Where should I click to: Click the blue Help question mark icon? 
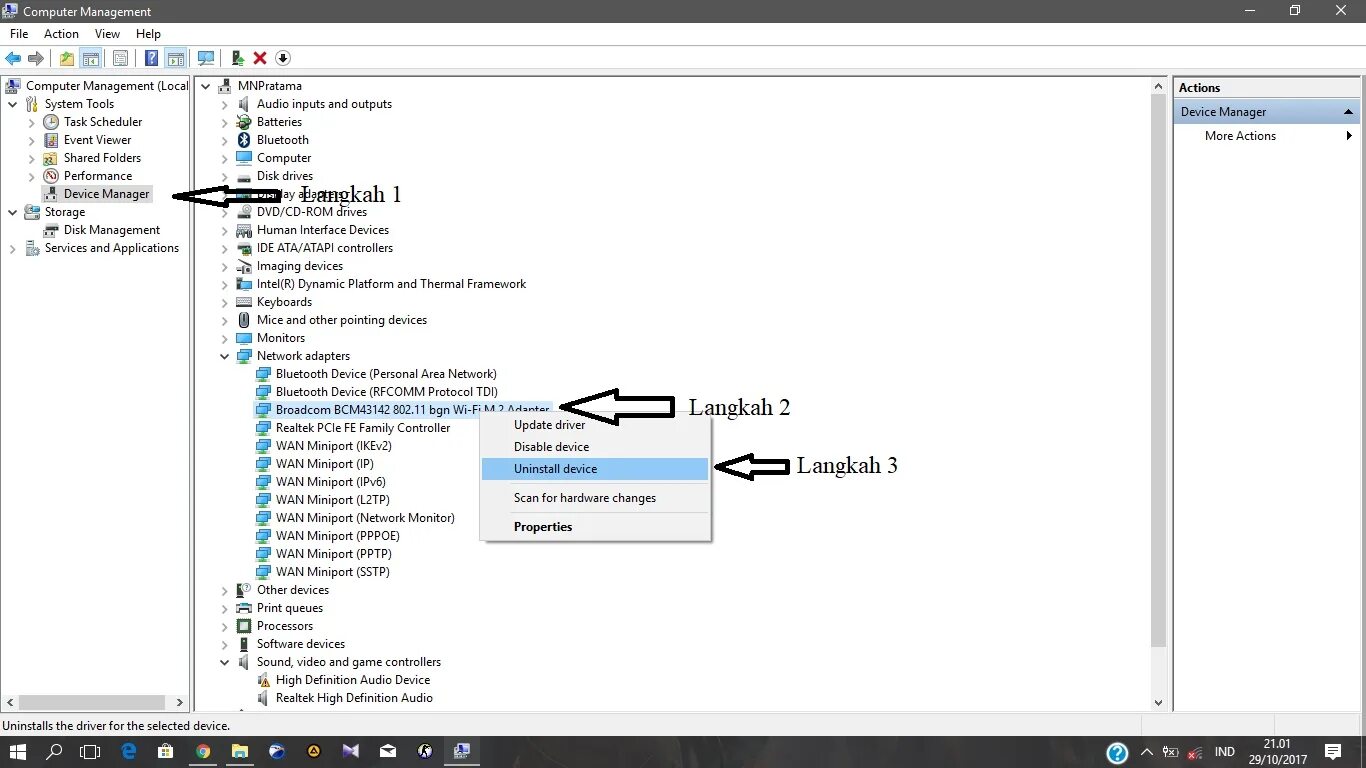152,58
